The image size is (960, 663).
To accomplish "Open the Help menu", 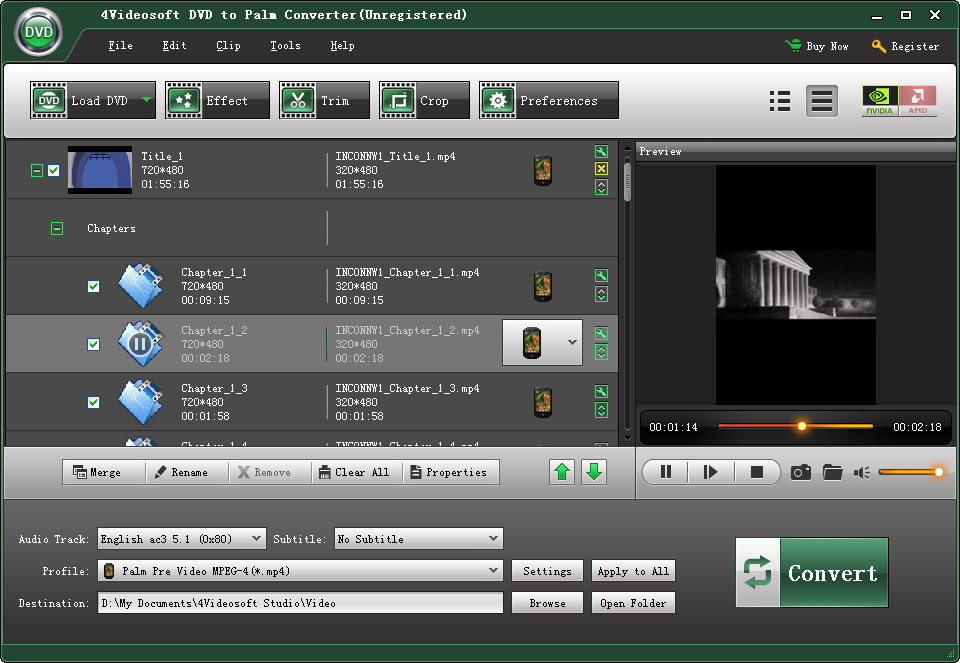I will [342, 45].
